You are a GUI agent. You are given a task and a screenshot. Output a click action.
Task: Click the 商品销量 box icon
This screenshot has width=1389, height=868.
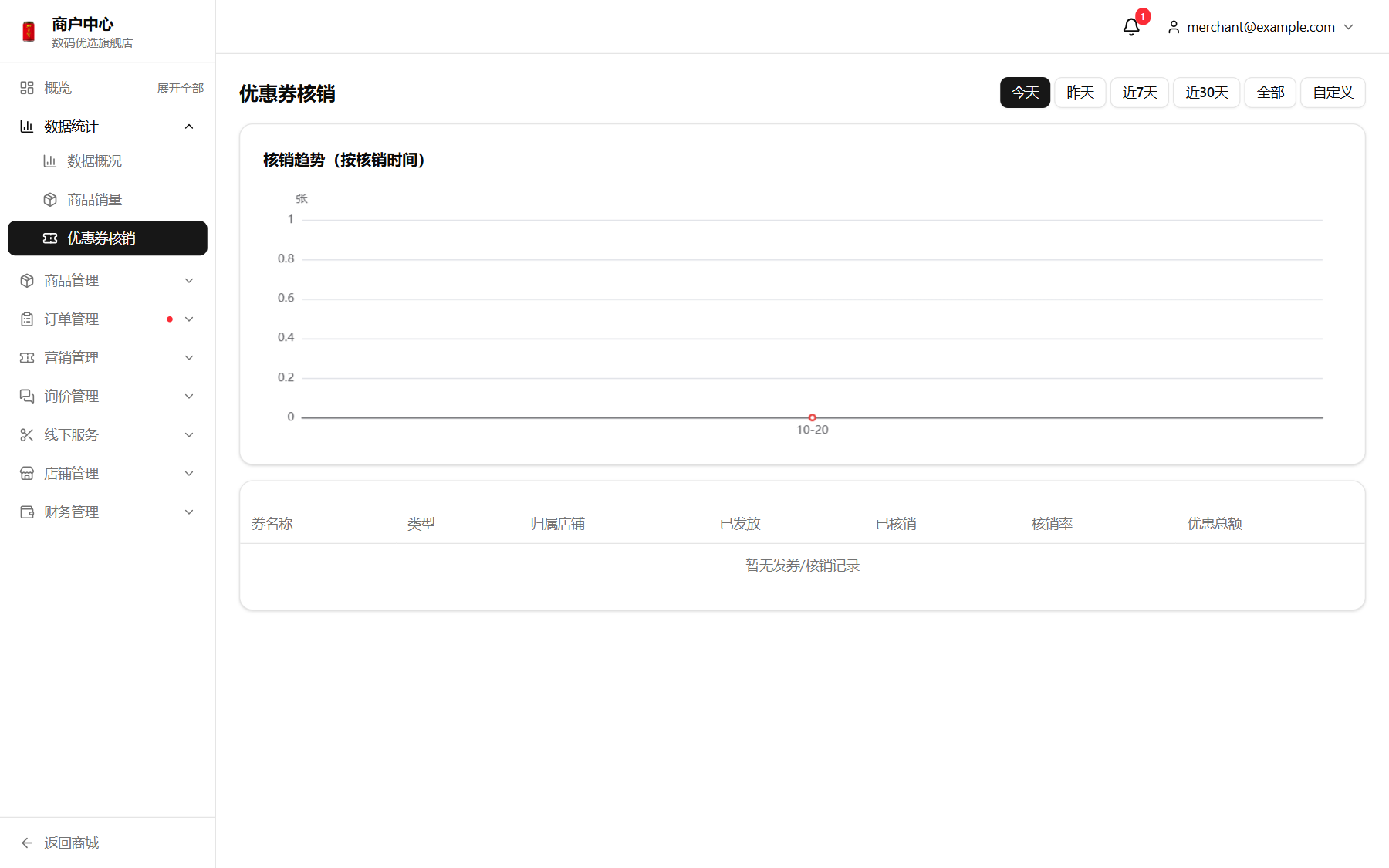point(50,200)
